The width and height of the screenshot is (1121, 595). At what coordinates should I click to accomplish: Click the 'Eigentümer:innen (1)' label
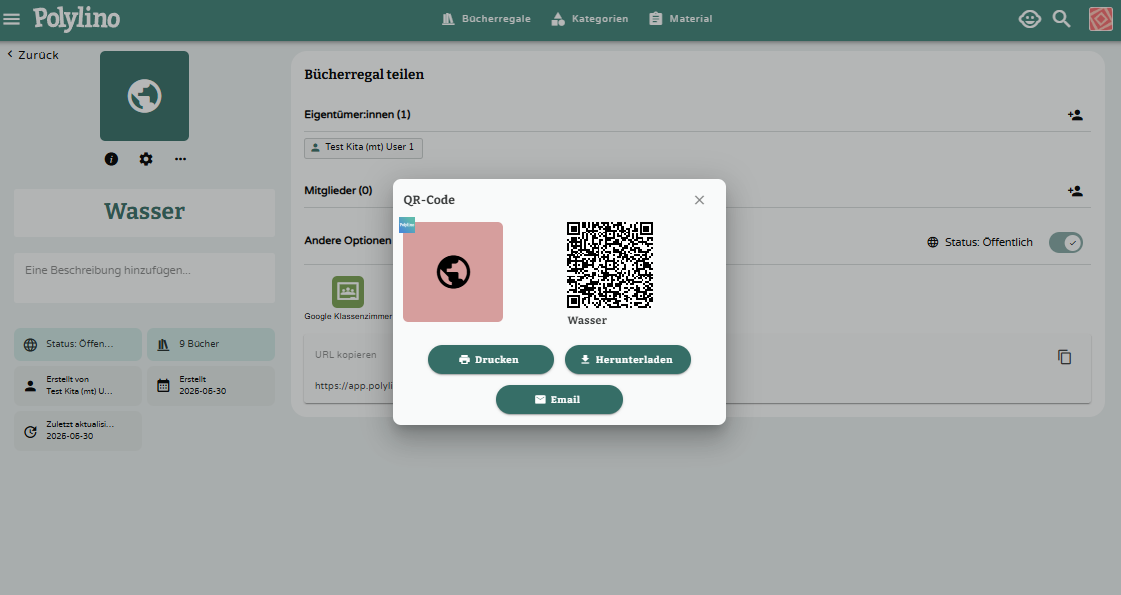(357, 114)
